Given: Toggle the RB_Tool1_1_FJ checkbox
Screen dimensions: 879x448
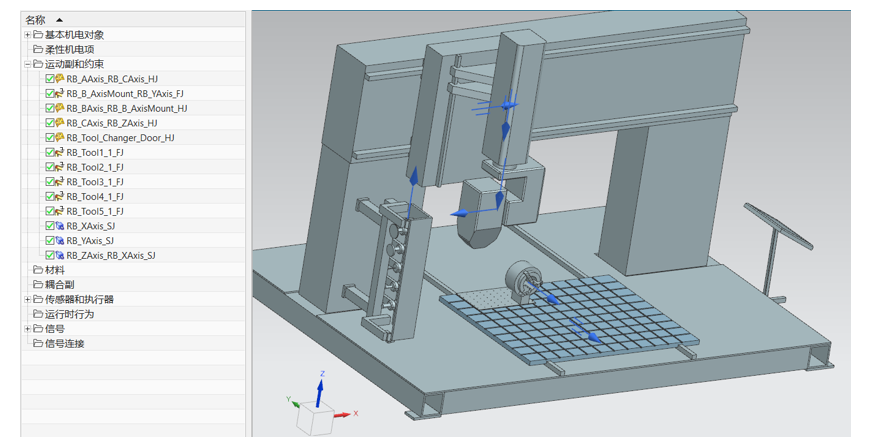Looking at the screenshot, I should coord(50,153).
